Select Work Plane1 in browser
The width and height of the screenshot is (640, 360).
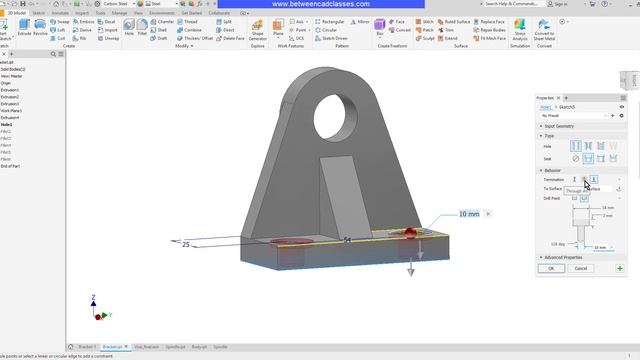click(11, 111)
